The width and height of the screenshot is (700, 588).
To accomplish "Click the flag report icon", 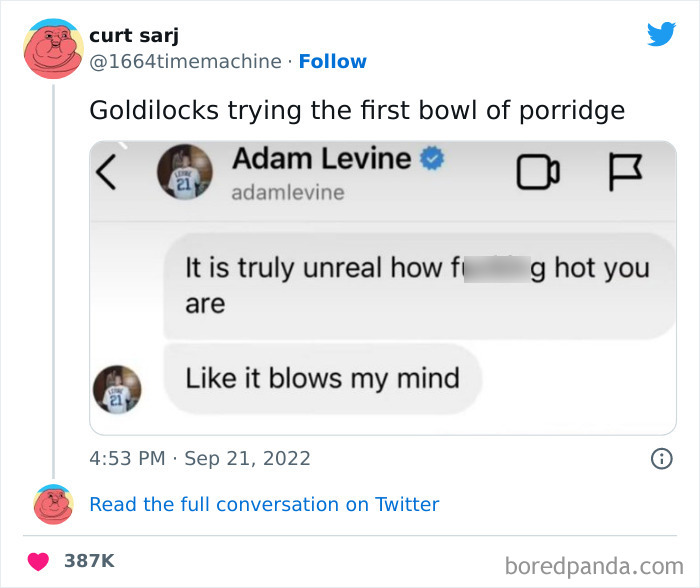I will 622,174.
